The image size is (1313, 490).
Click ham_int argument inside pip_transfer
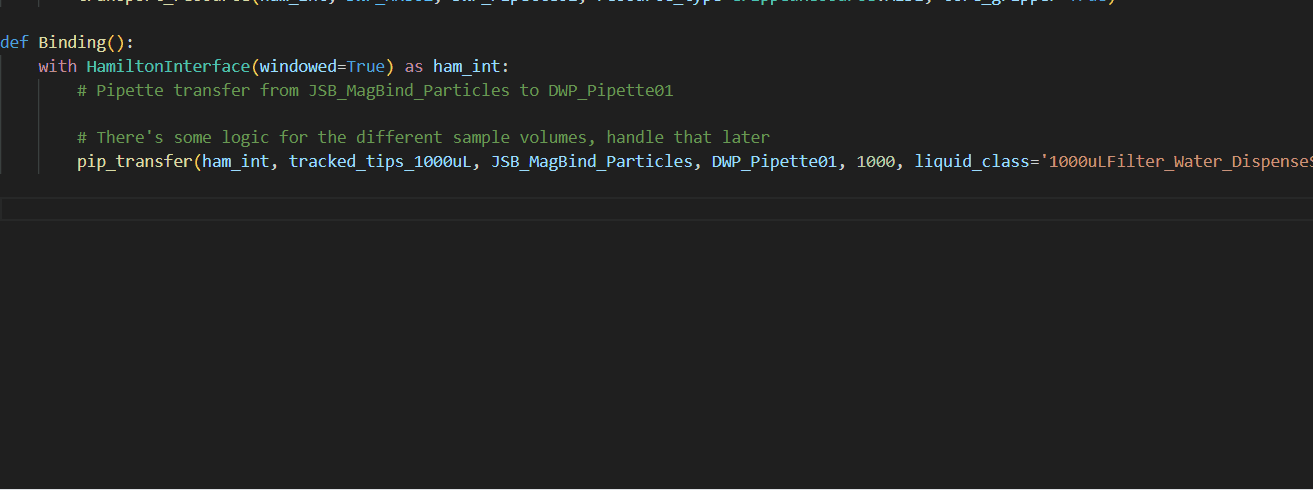coord(235,161)
